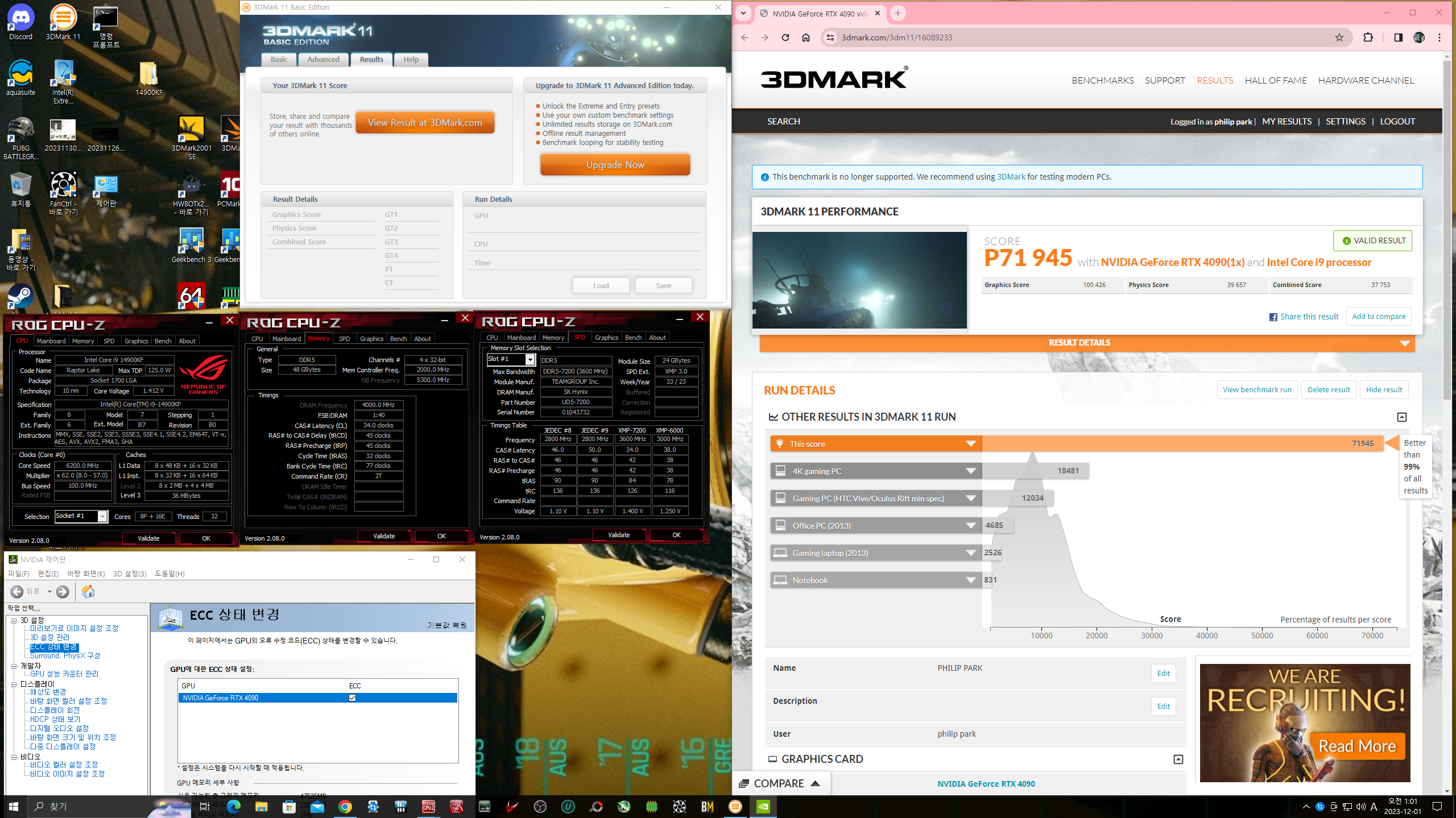Expand the 'Office PC (2013)' comparison dropdown
This screenshot has width=1456, height=818.
970,525
